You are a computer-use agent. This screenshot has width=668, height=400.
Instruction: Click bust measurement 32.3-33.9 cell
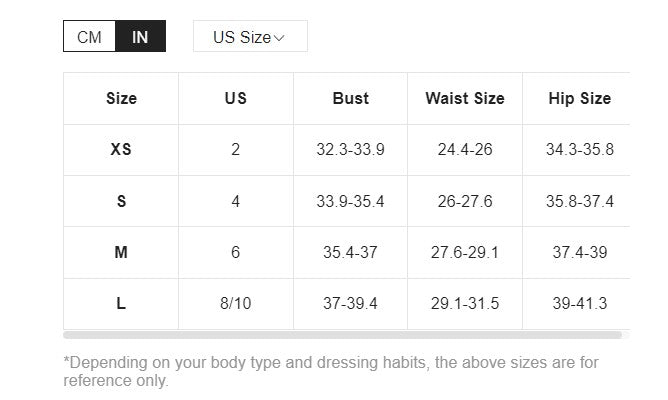click(x=350, y=150)
